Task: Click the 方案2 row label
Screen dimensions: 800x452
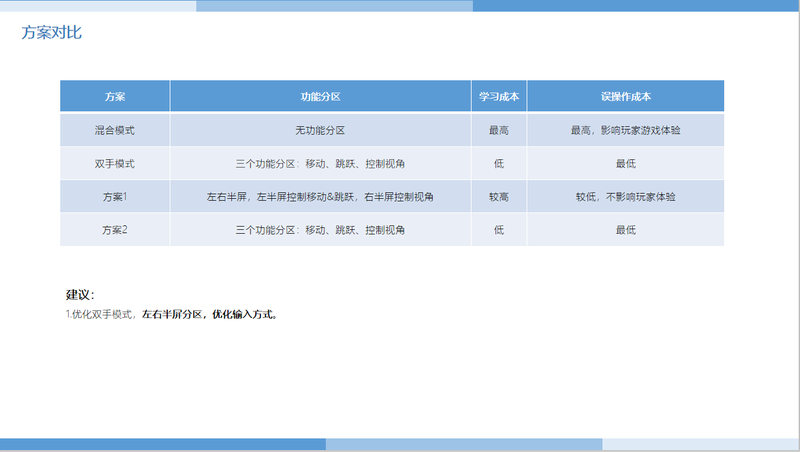Action: 115,230
